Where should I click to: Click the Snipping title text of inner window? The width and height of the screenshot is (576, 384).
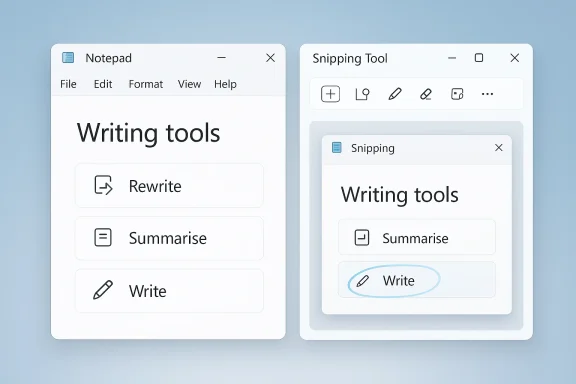point(373,148)
